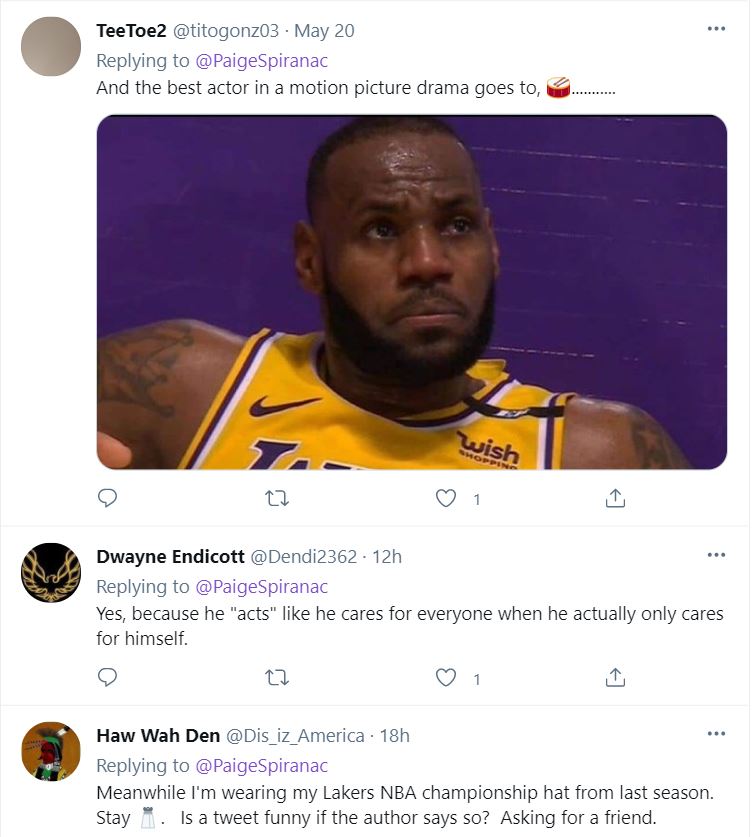
Task: Retweet Dwayne Endicott's tweet
Action: [278, 677]
